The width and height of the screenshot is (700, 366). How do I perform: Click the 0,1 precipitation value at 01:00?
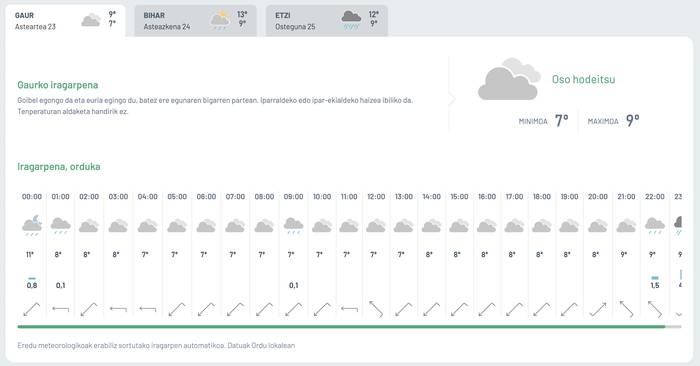(x=61, y=285)
